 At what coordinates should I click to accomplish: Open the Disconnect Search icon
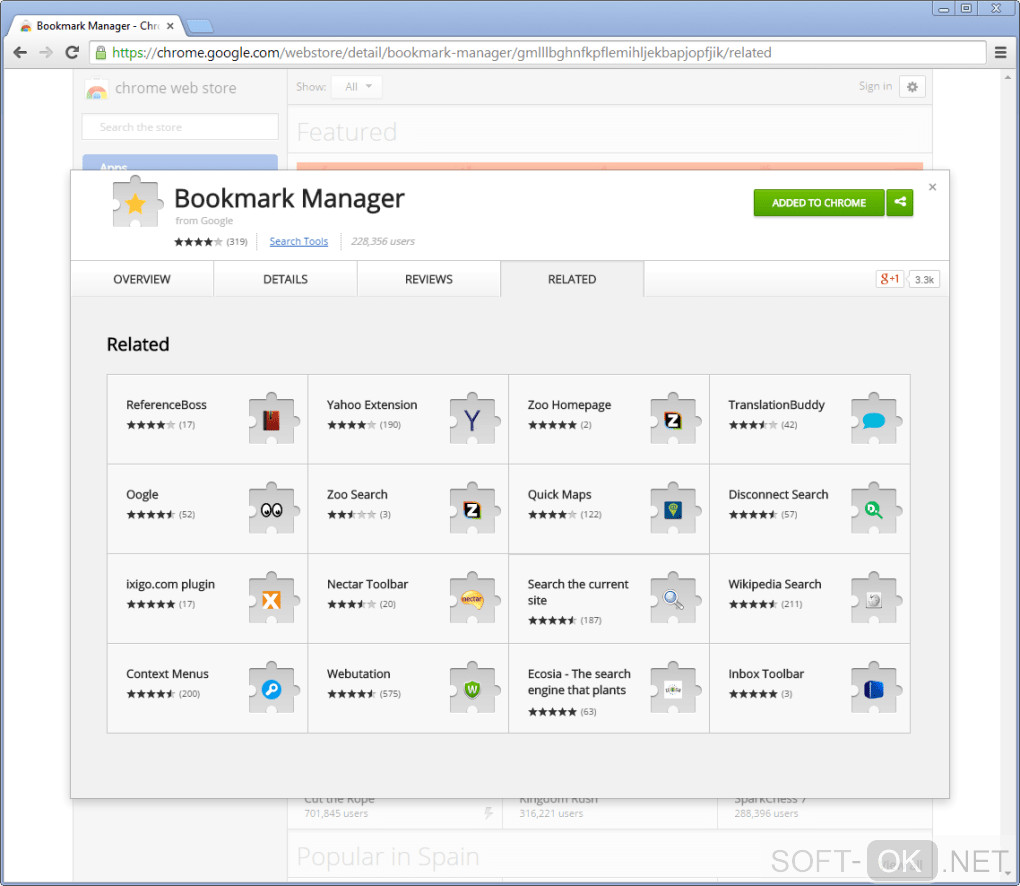click(876, 508)
